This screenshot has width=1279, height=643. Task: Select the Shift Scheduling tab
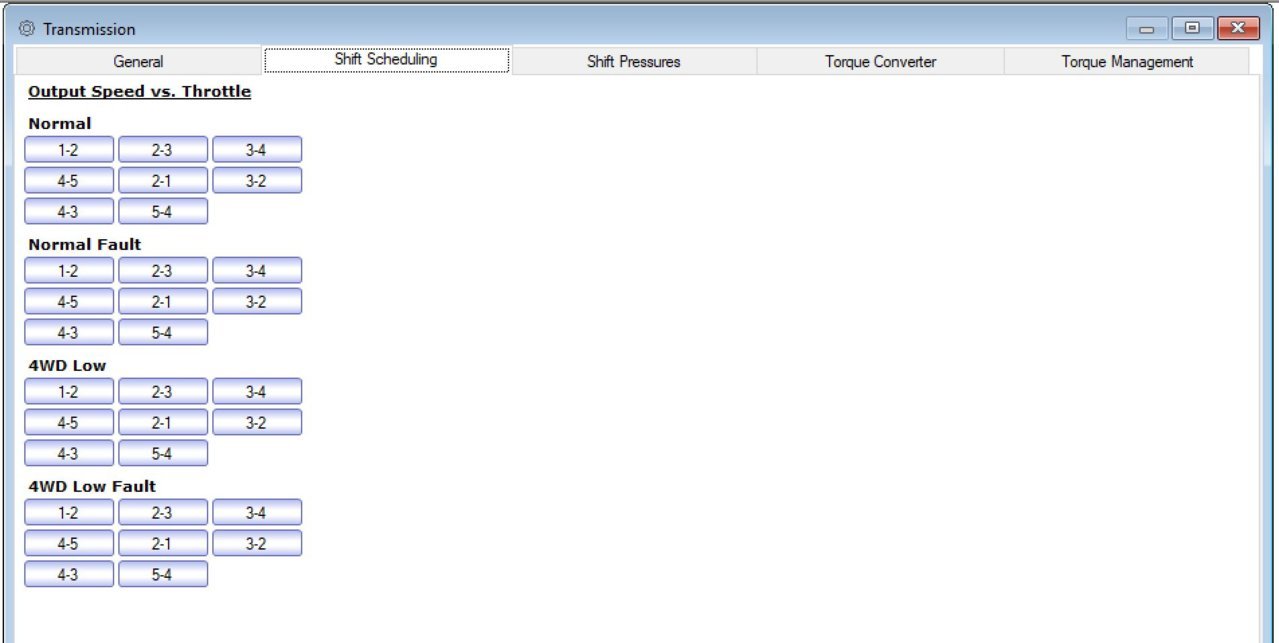click(386, 60)
